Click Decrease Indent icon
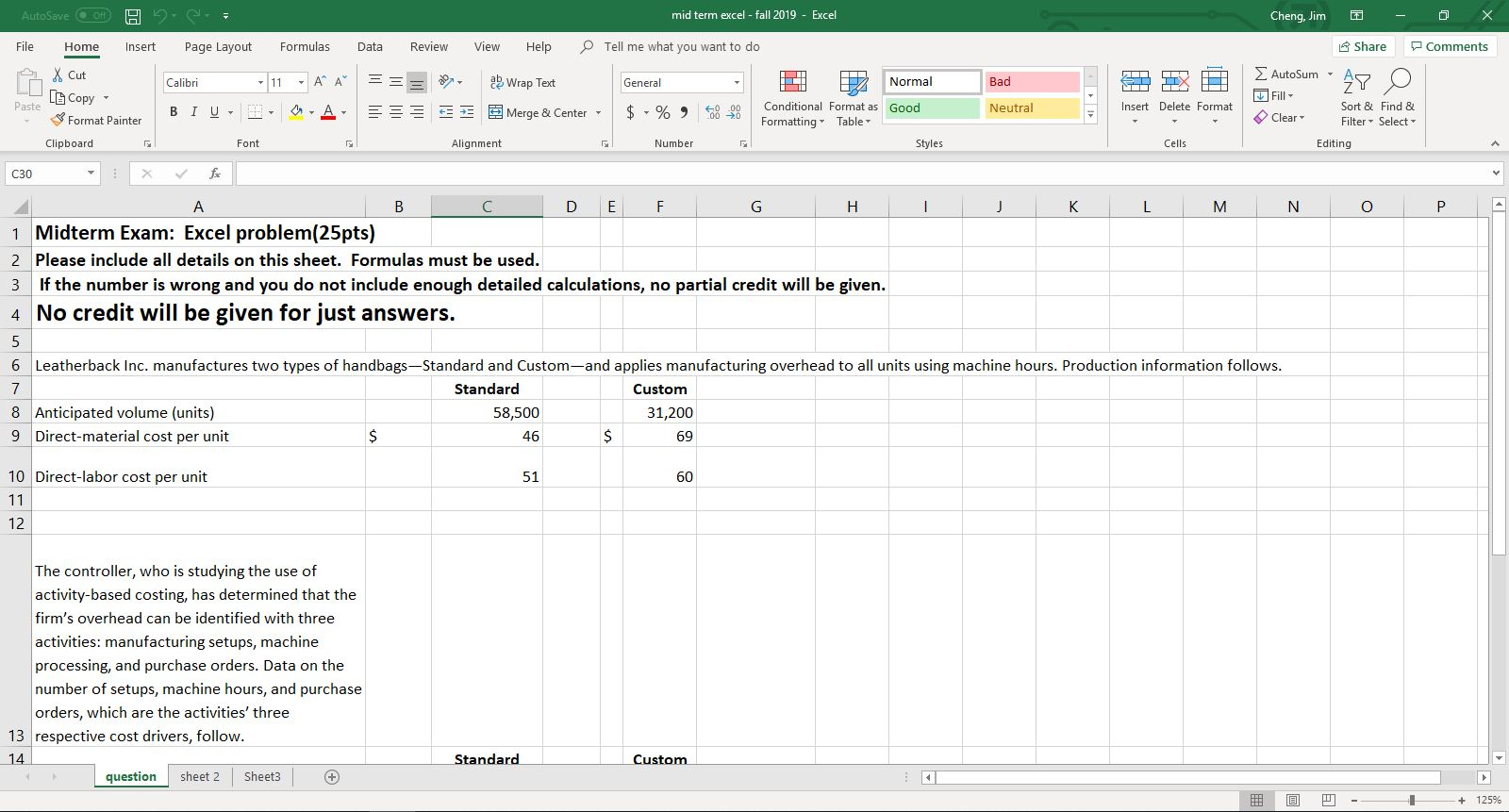Screen dimensions: 1509x812 (445, 112)
